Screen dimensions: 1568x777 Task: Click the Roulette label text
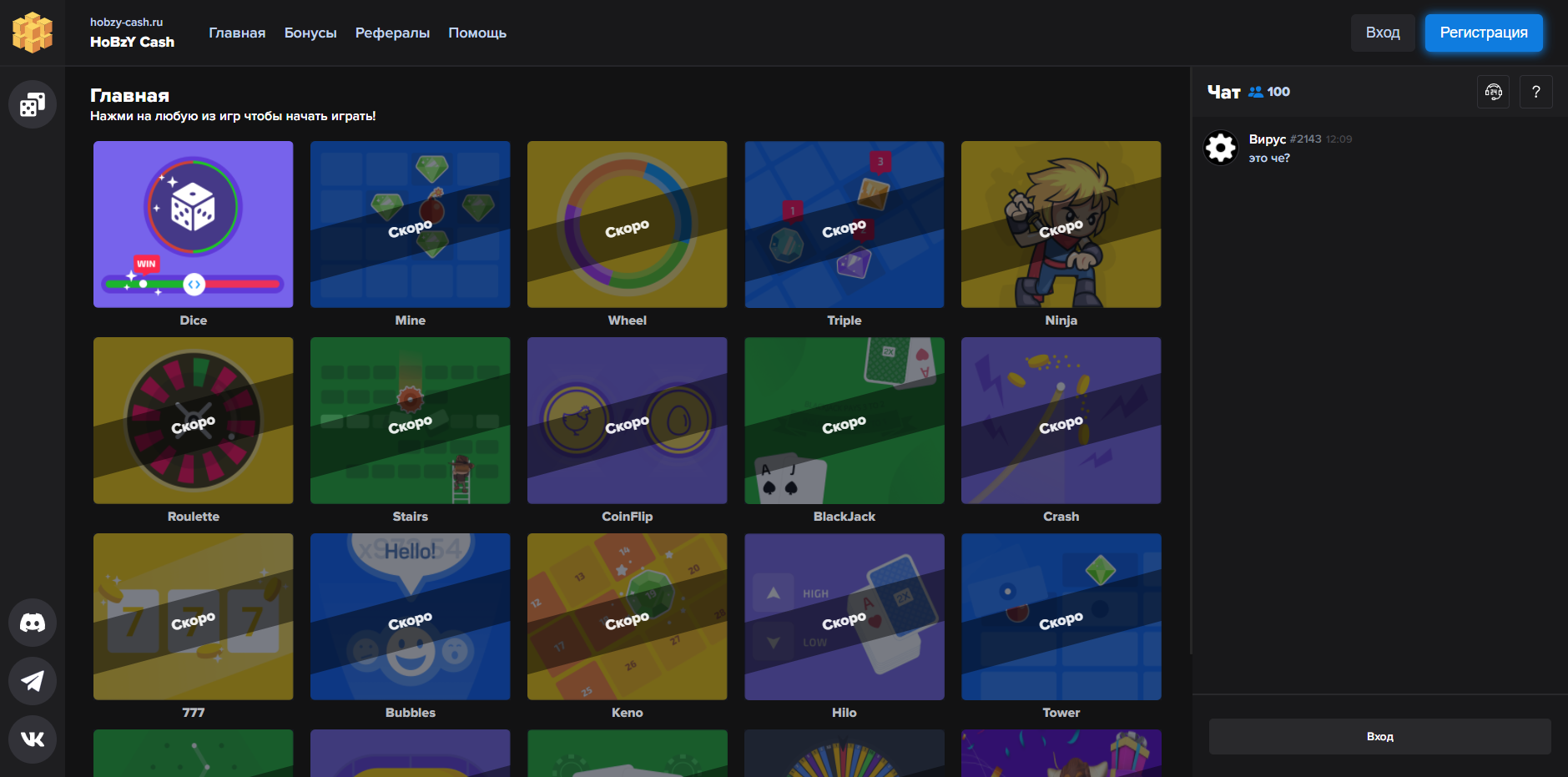click(x=194, y=517)
